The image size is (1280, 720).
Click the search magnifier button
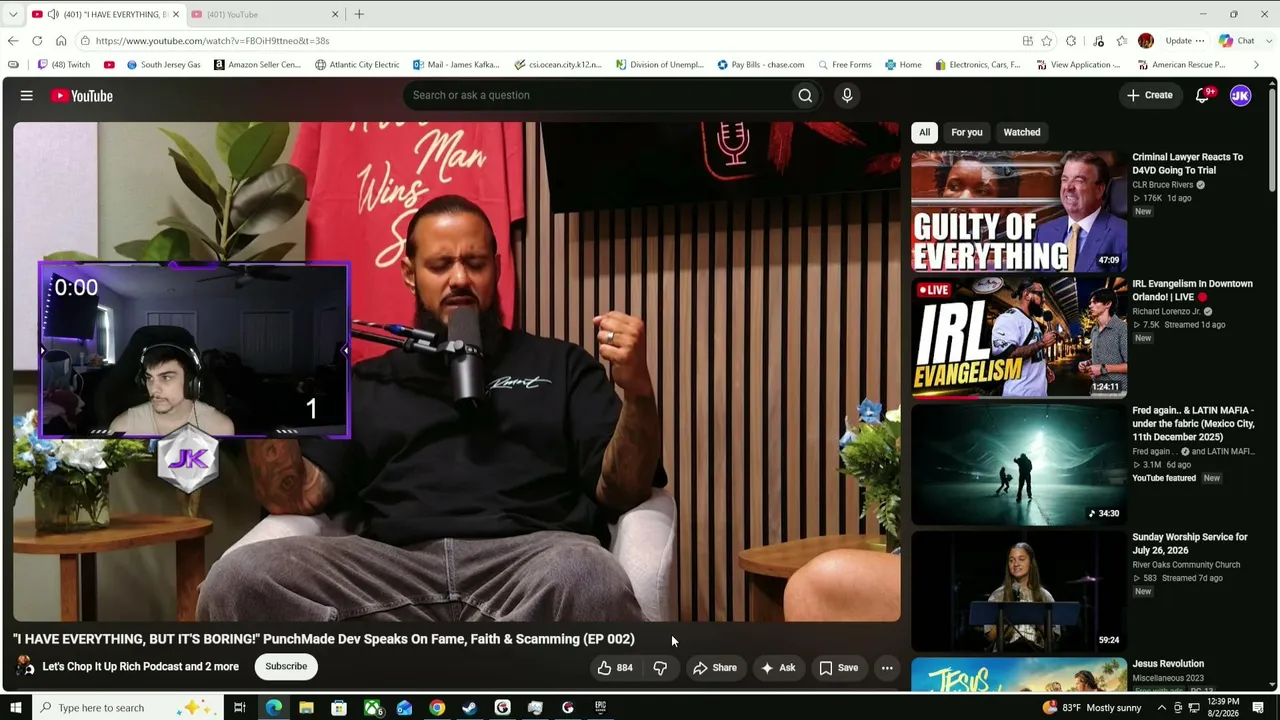point(805,95)
